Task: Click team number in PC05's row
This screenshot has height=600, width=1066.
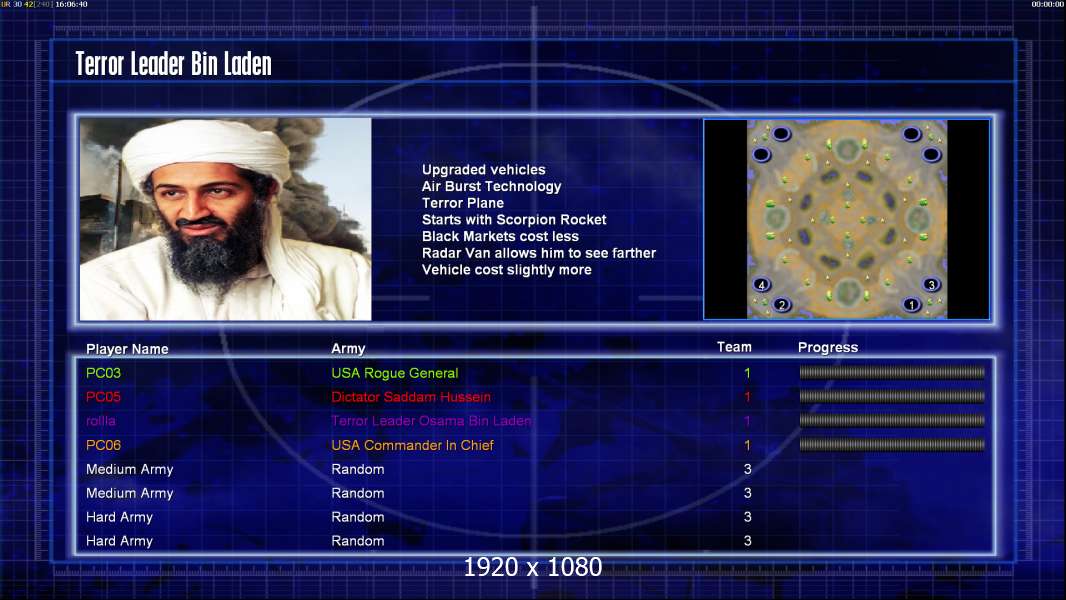Action: [x=747, y=397]
